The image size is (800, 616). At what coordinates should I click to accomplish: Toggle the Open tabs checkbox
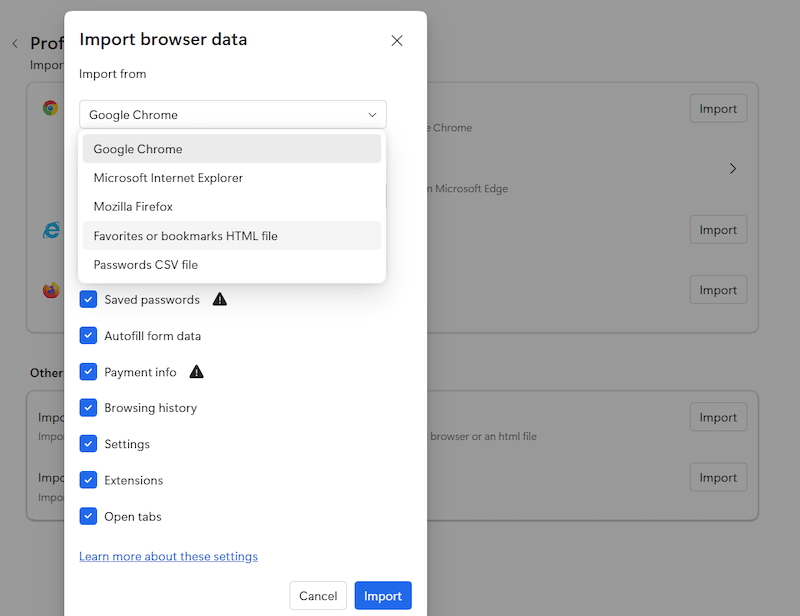88,516
